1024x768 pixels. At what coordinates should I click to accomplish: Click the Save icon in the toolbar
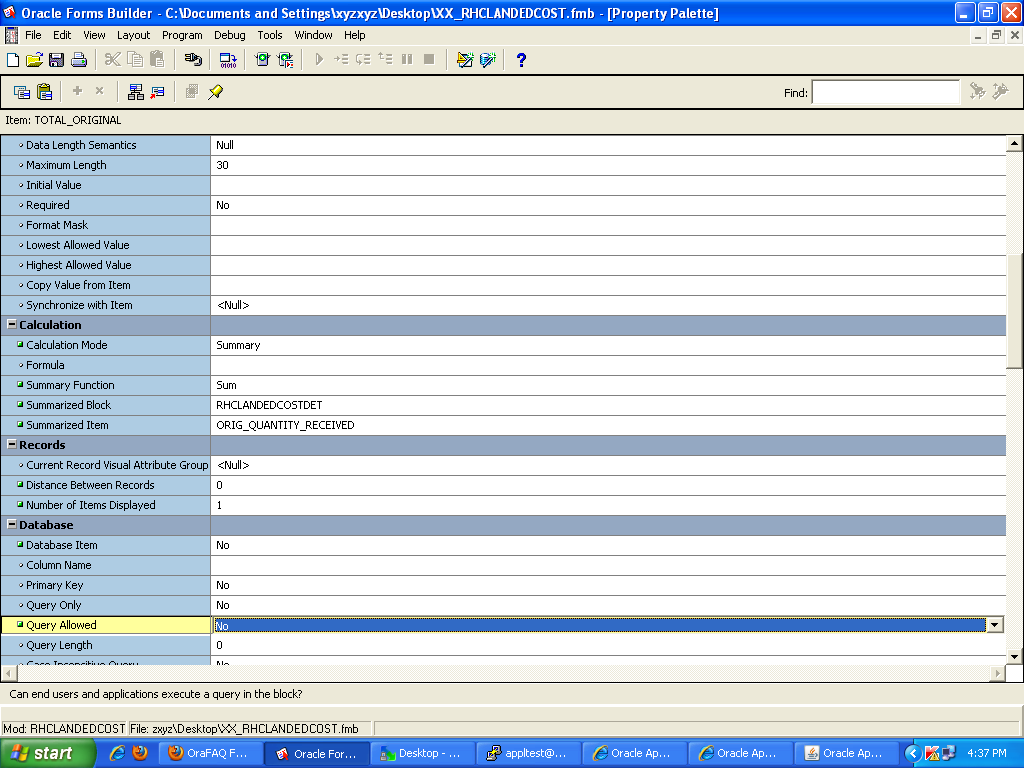click(56, 60)
